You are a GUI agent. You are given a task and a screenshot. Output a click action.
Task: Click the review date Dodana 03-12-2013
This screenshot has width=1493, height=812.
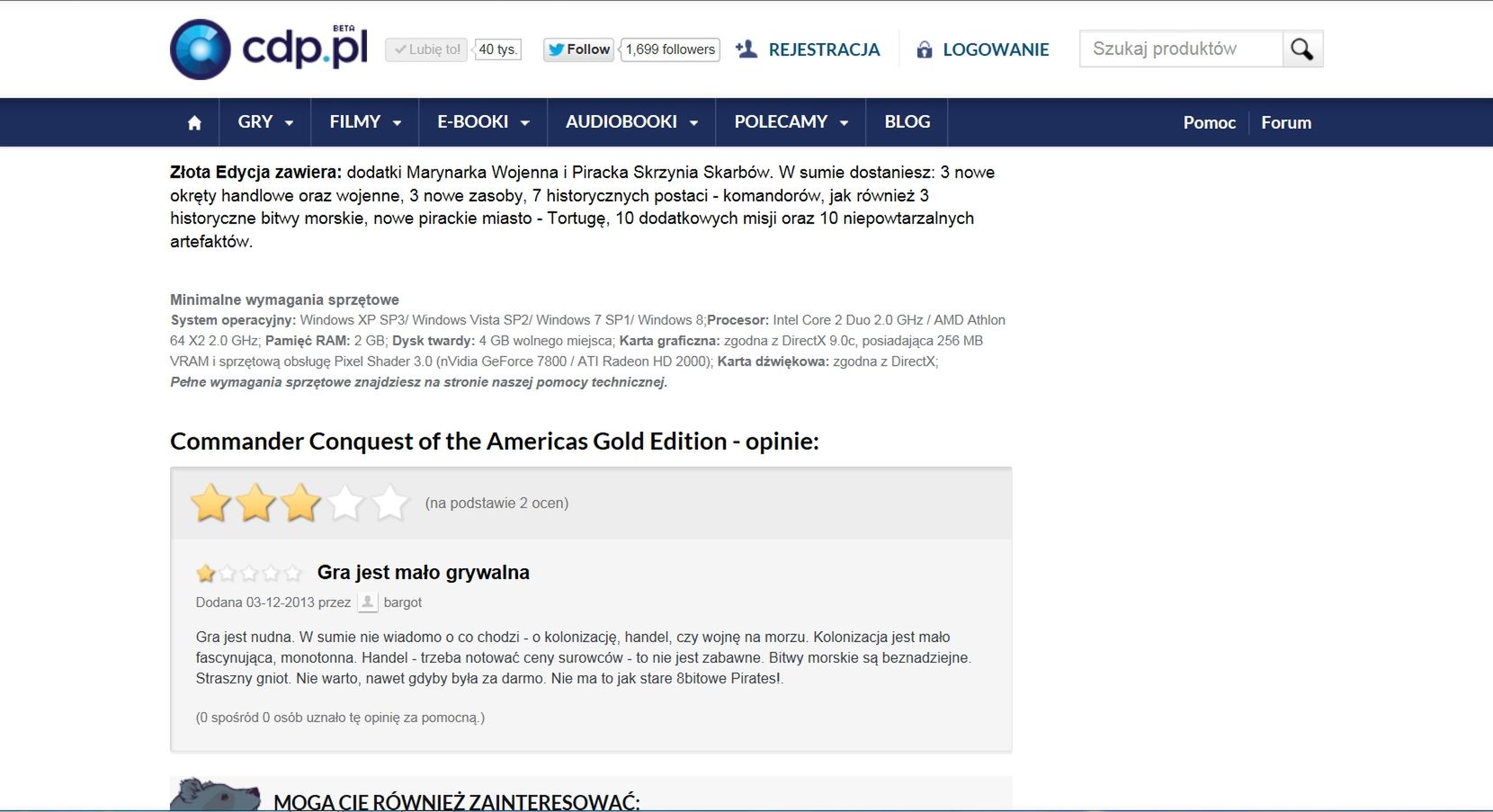(255, 602)
